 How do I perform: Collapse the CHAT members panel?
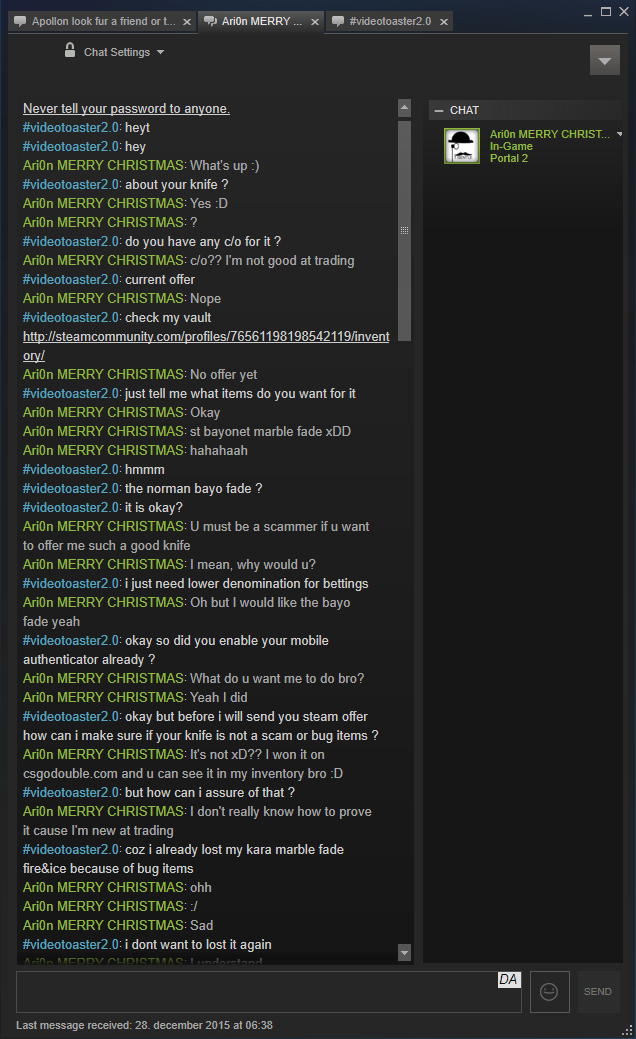pyautogui.click(x=439, y=111)
